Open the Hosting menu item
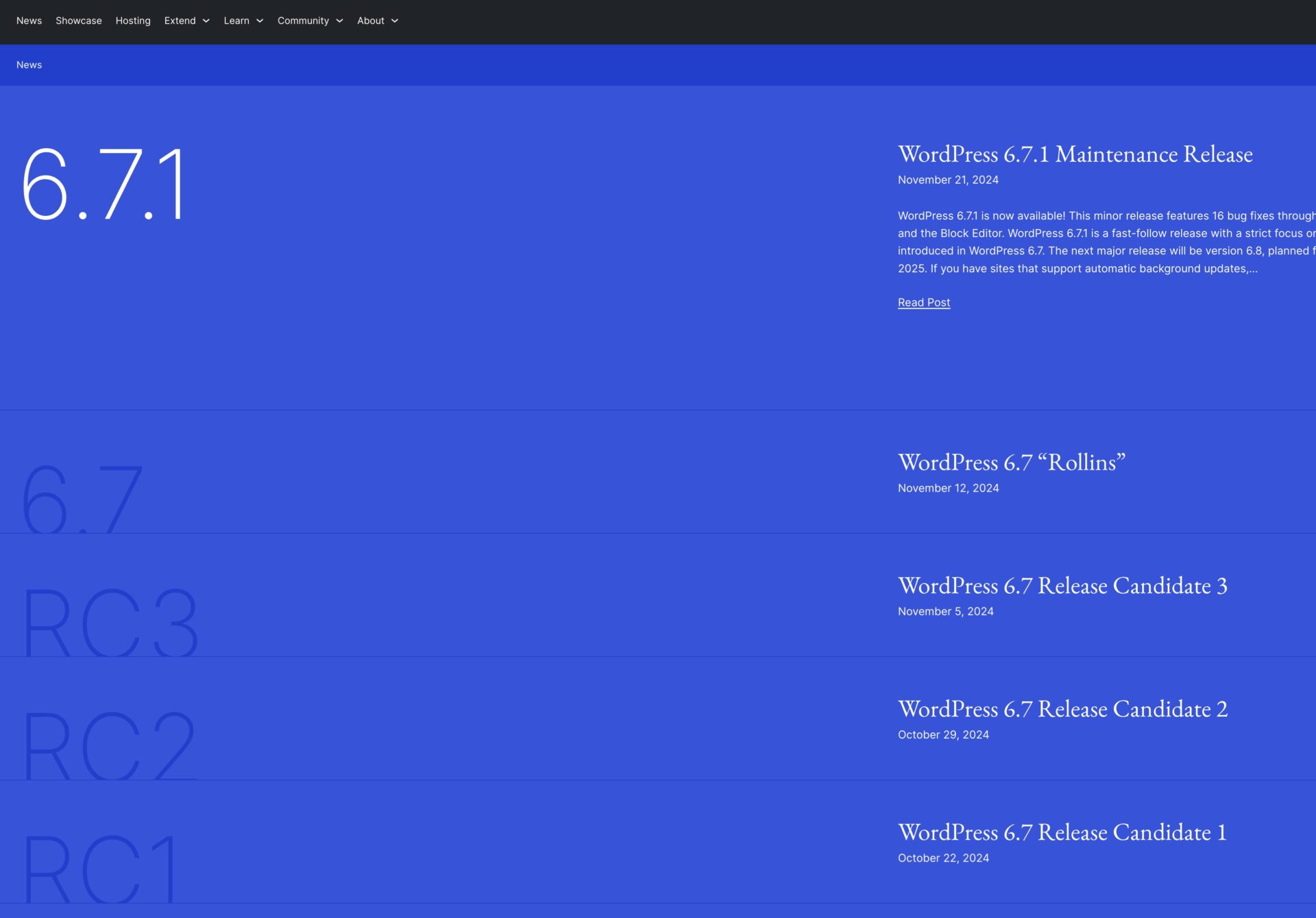The width and height of the screenshot is (1316, 918). (133, 21)
